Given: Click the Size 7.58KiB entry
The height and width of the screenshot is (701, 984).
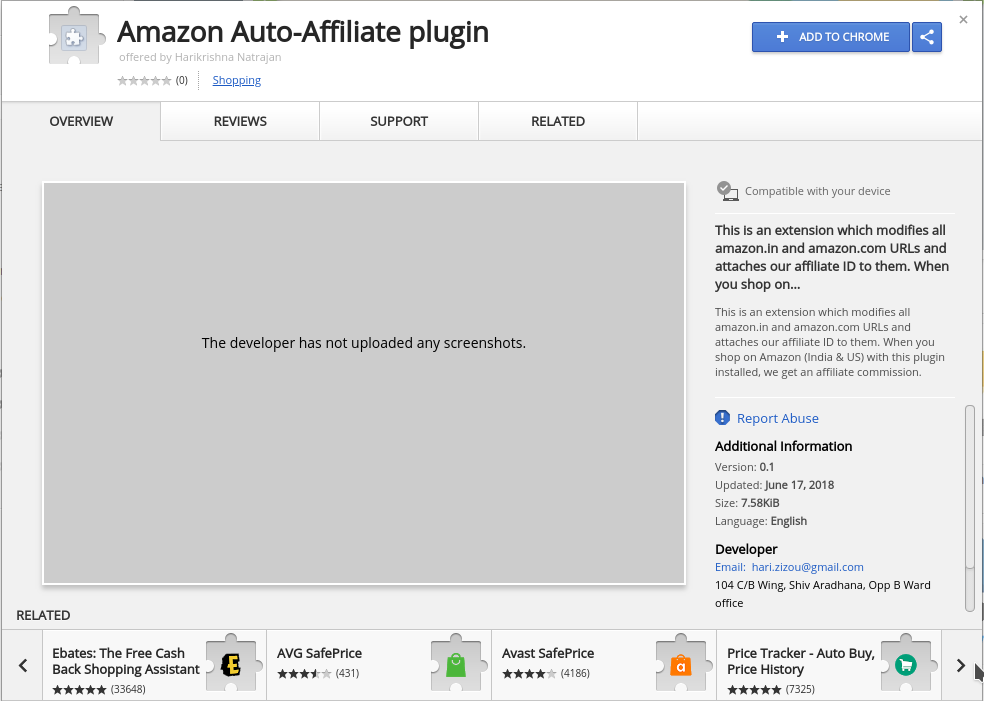Looking at the screenshot, I should [x=747, y=503].
